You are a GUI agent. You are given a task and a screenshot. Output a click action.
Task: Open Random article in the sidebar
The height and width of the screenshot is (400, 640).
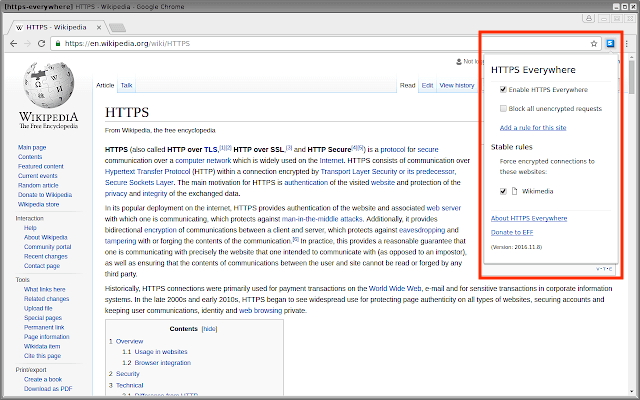pos(39,185)
